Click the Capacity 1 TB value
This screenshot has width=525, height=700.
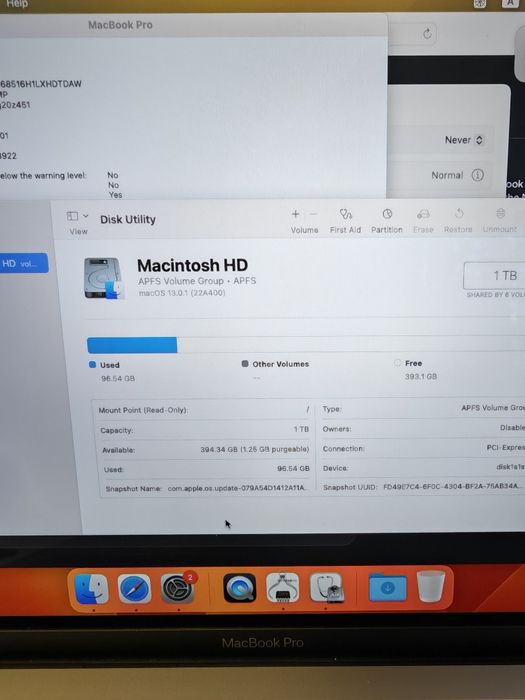tap(301, 429)
